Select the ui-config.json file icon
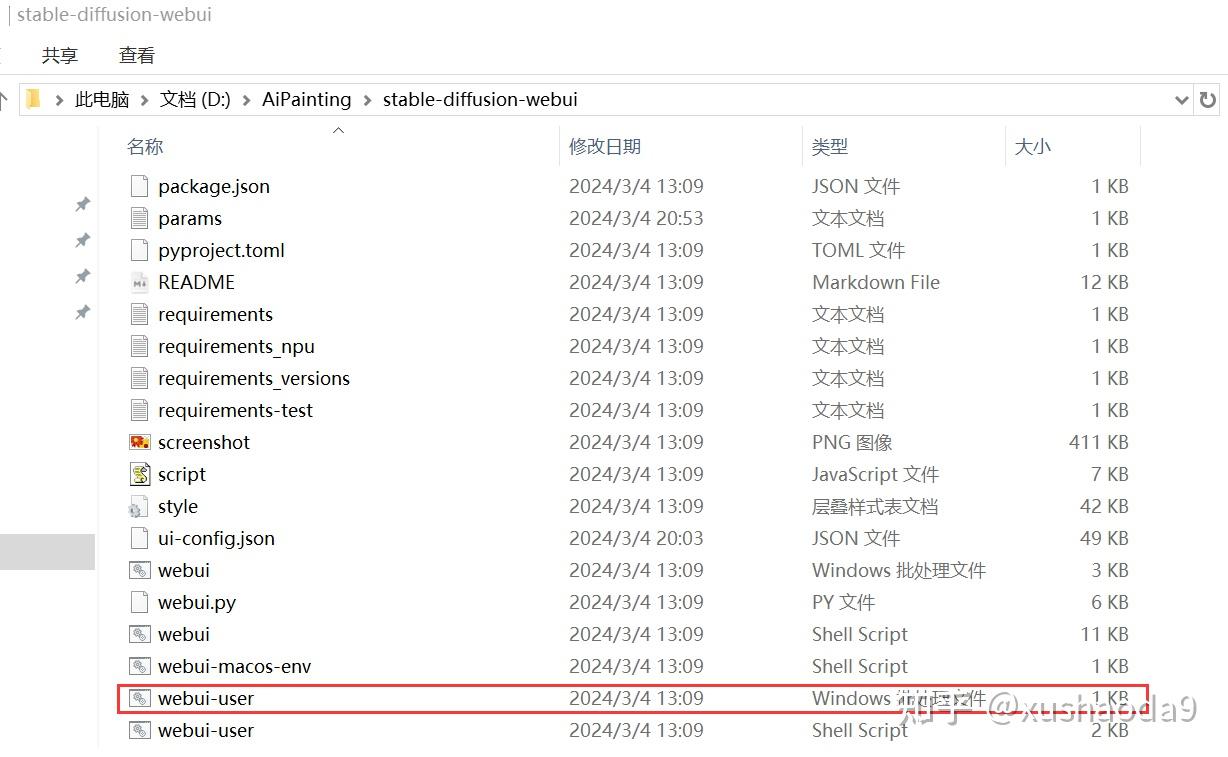Screen dimensions: 1228x757 139,538
